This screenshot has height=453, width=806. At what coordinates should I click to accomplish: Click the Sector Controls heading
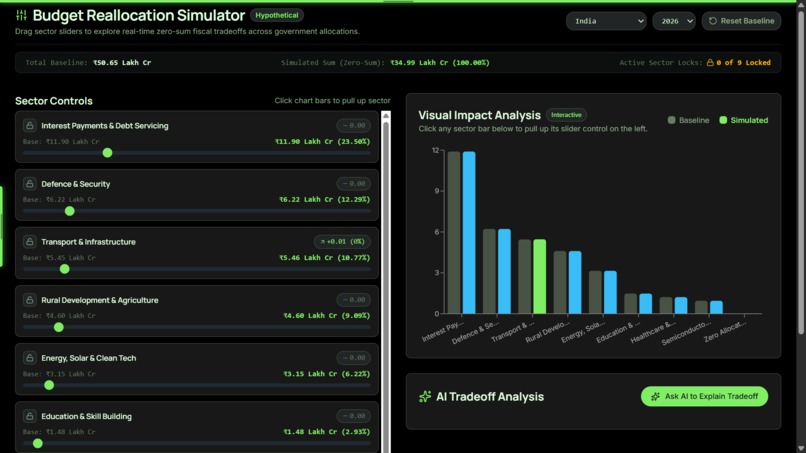(x=53, y=101)
